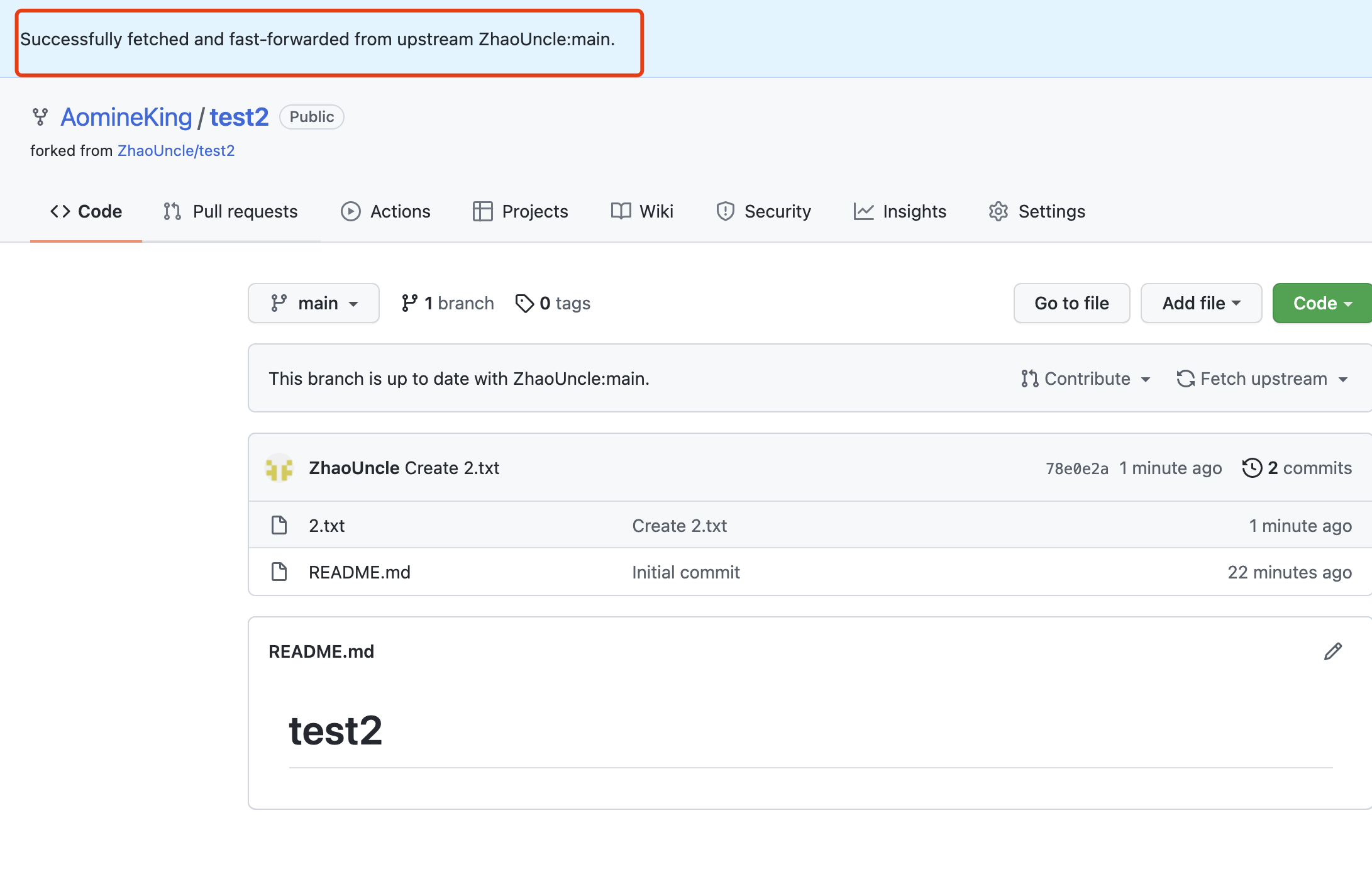Click the fork icon beside AomineKing
Screen dimensions: 1372x874
tap(40, 117)
